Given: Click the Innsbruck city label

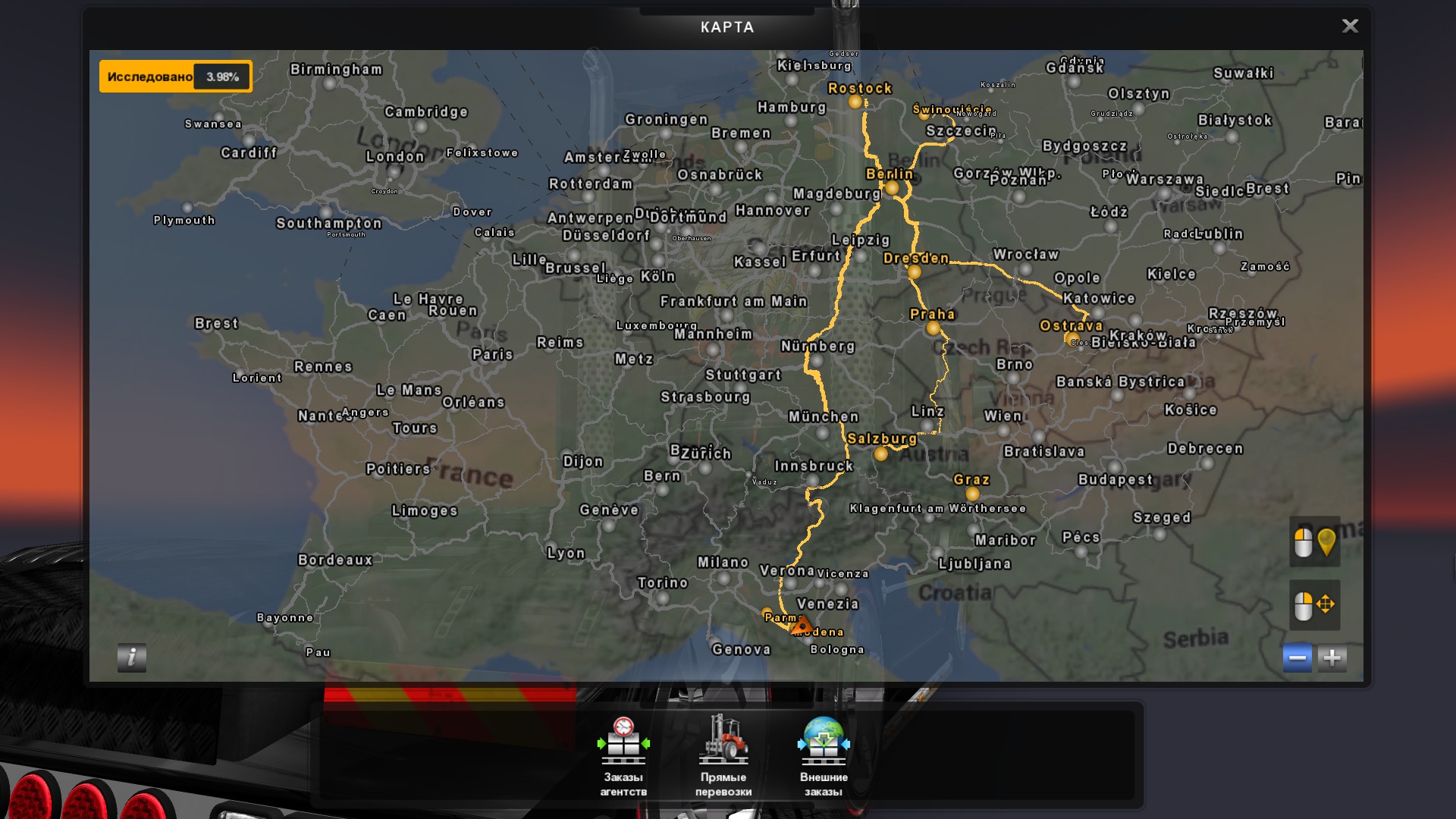Looking at the screenshot, I should click(x=814, y=466).
